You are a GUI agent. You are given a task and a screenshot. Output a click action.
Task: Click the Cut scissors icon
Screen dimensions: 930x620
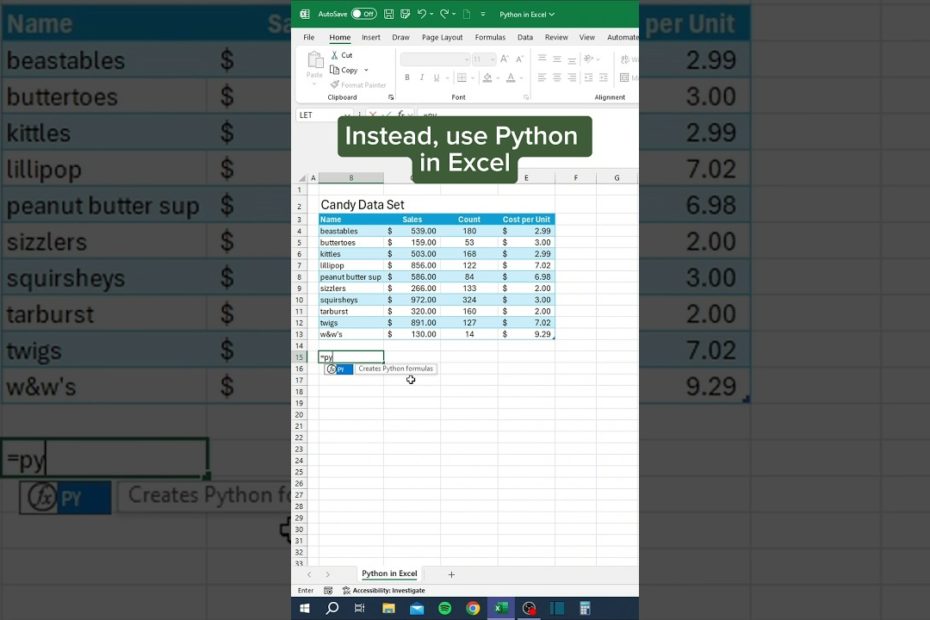pyautogui.click(x=335, y=55)
